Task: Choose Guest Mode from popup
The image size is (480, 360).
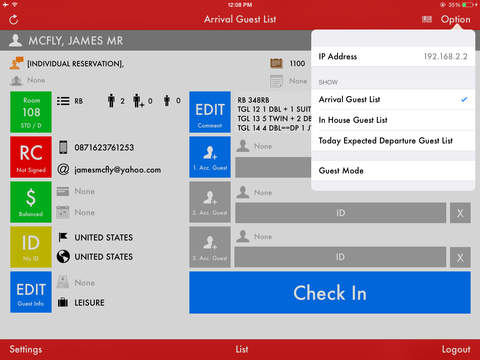Action: (393, 171)
